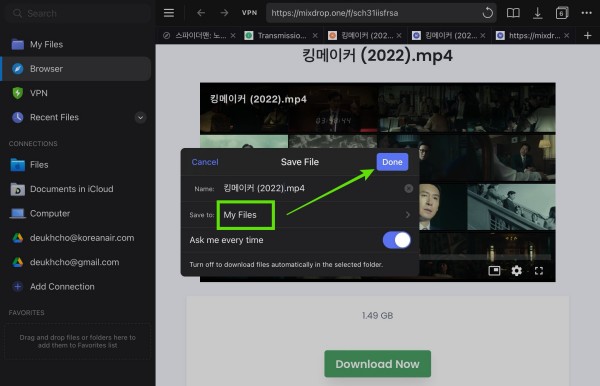Click Favorites drag and drop area

77,341
